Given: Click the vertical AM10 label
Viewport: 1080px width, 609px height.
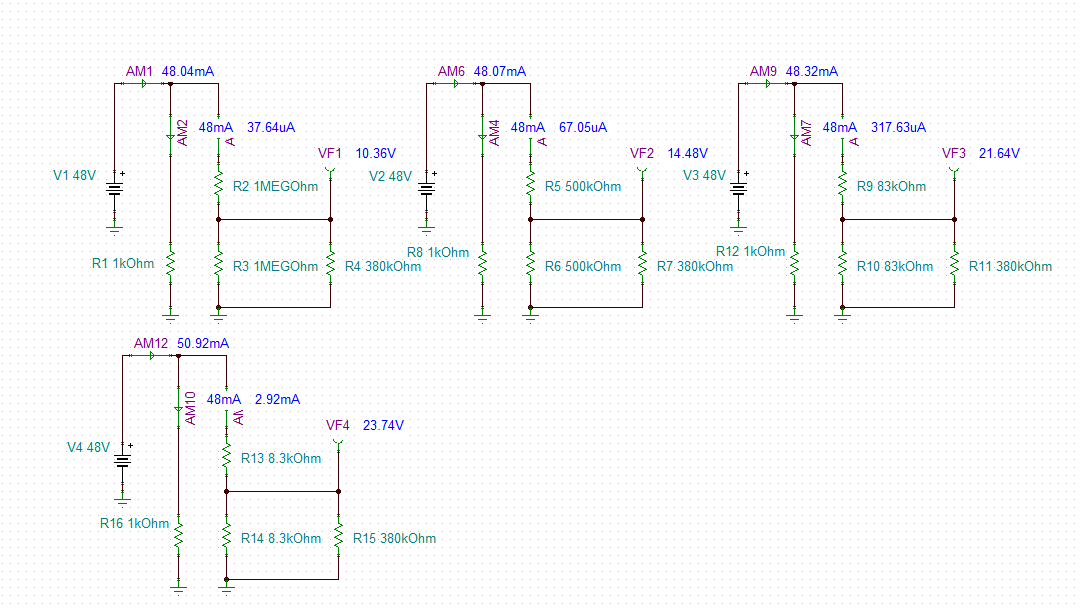Looking at the screenshot, I should 191,409.
